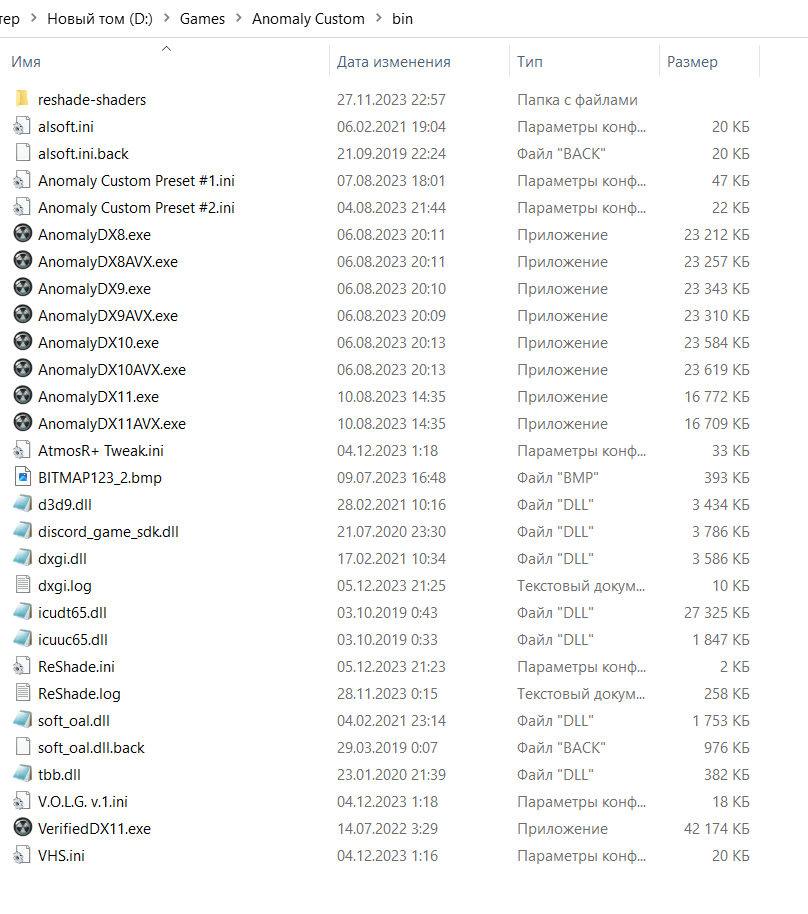Click the soft_oal.dll.back blank file icon
Image resolution: width=808 pixels, height=914 pixels.
tap(22, 747)
